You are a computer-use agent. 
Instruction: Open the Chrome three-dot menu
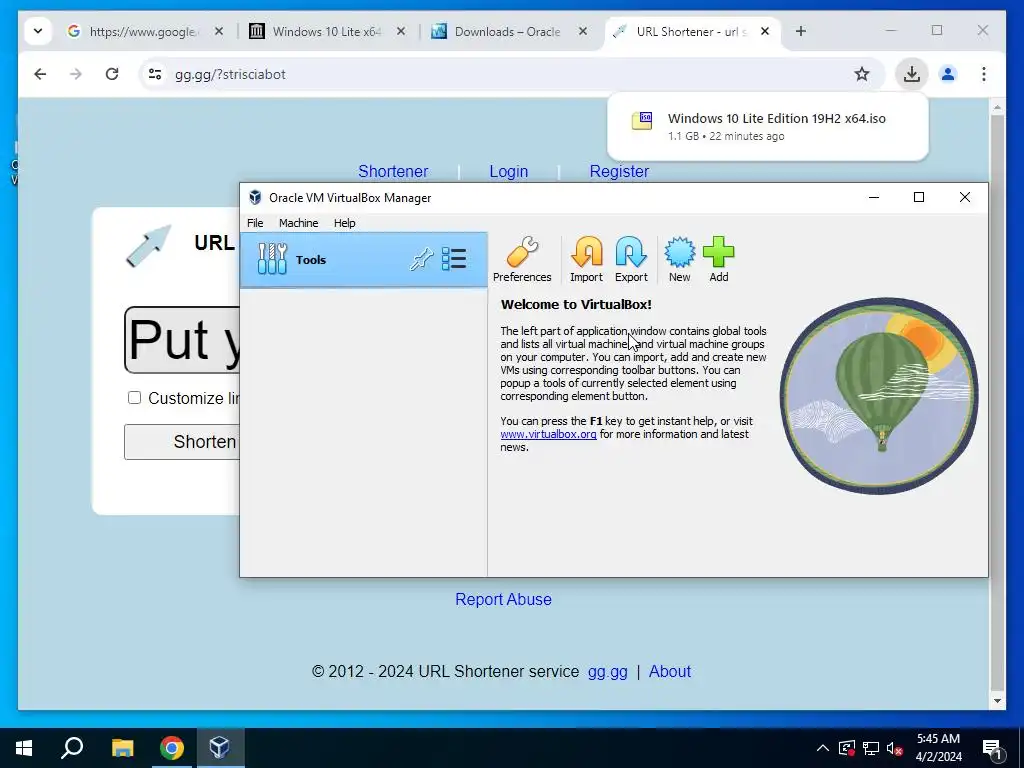click(984, 74)
